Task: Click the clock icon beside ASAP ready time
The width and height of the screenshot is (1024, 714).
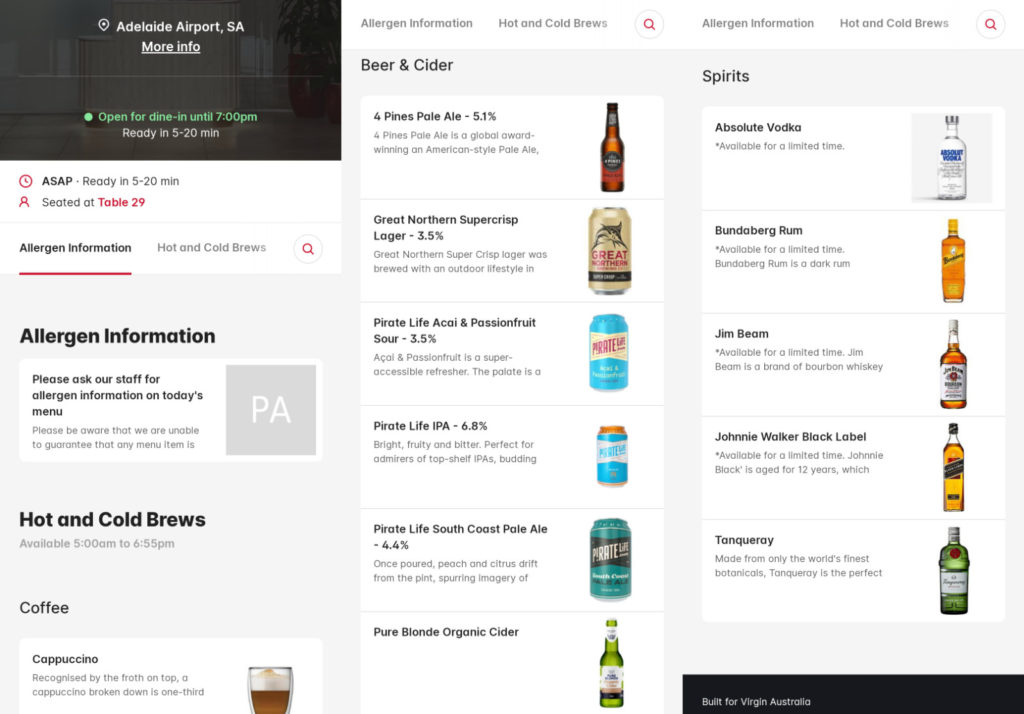Action: (25, 180)
